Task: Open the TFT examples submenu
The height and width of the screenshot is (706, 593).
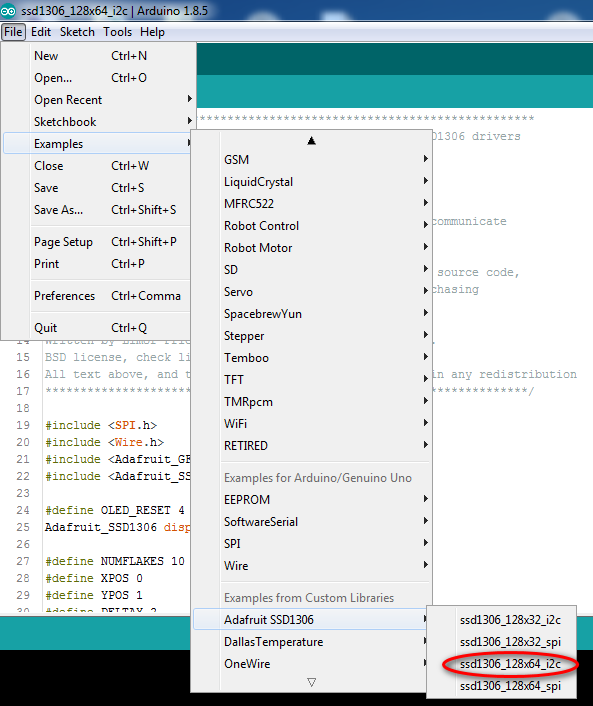Action: [312, 380]
